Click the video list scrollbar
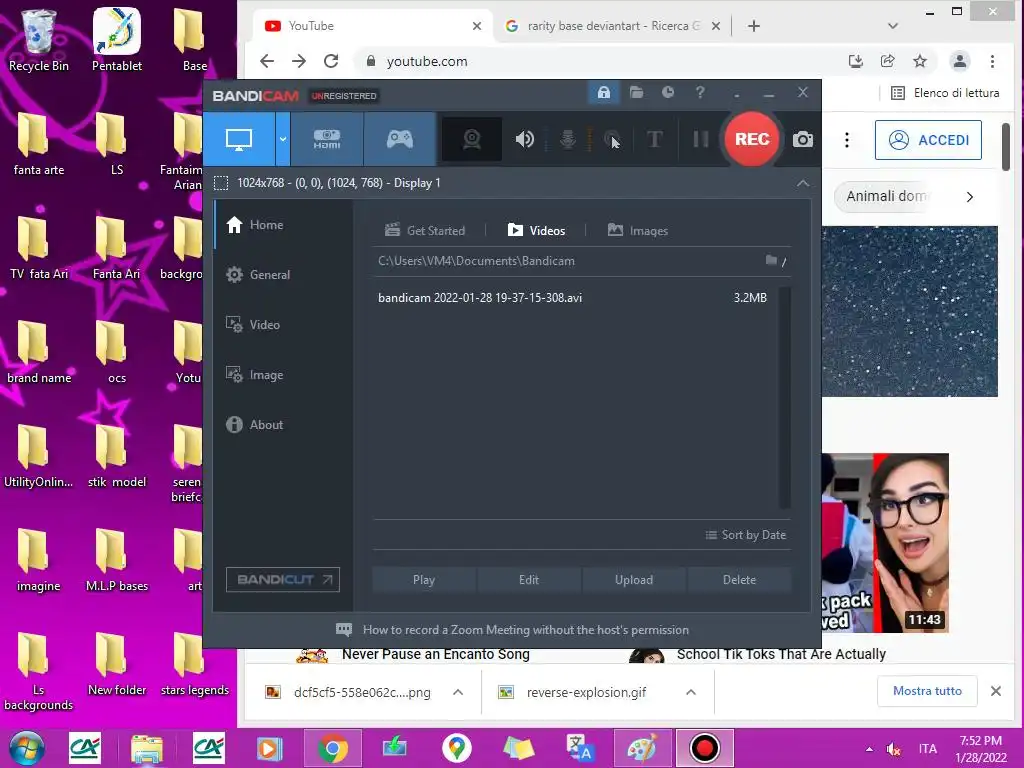 click(x=784, y=397)
